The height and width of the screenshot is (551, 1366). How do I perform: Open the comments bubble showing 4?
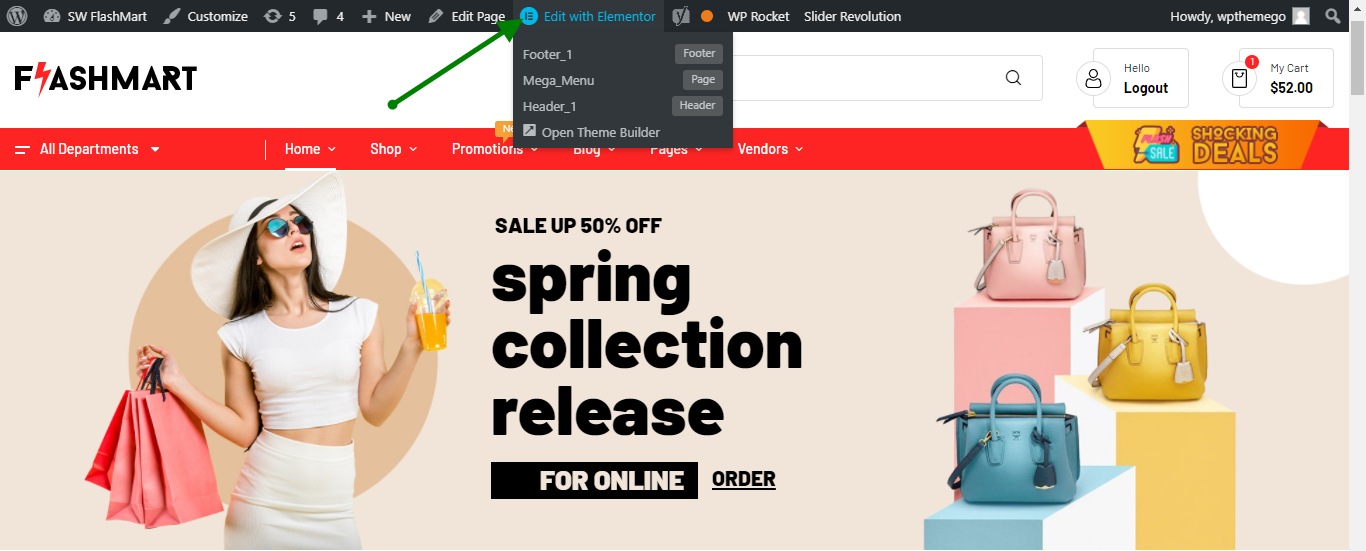[x=328, y=16]
